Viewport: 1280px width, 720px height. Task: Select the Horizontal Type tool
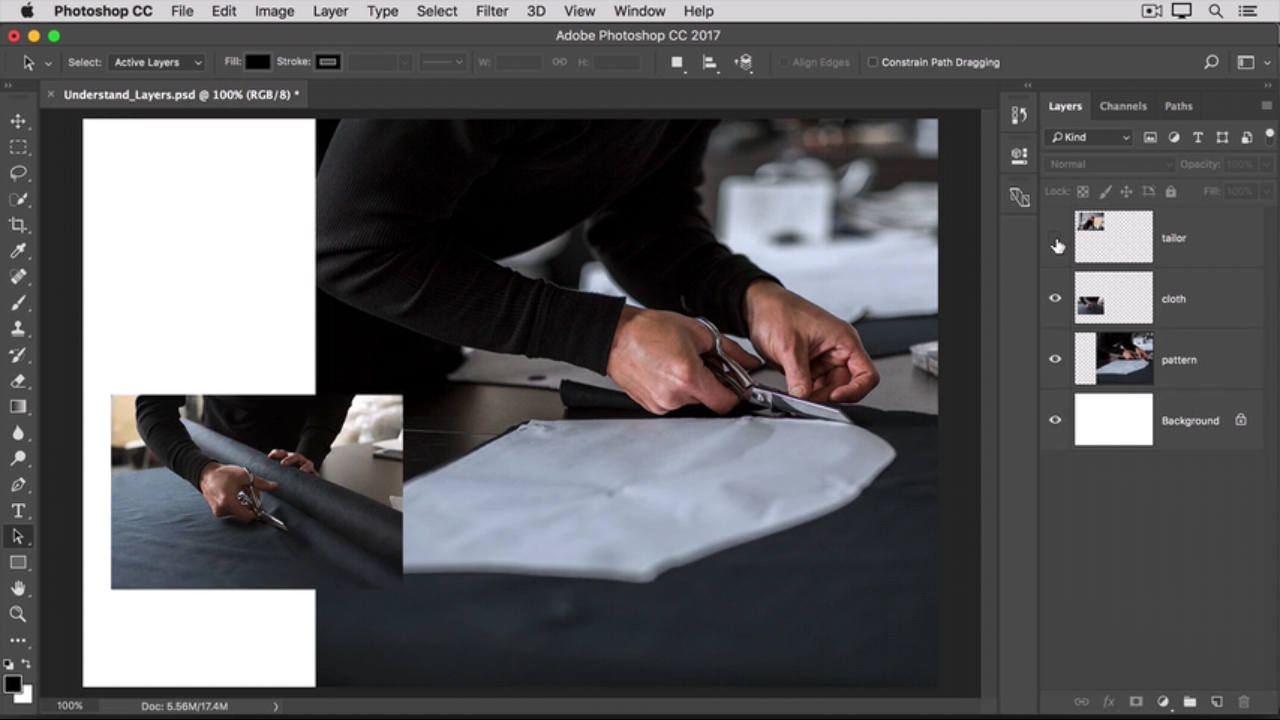(18, 511)
